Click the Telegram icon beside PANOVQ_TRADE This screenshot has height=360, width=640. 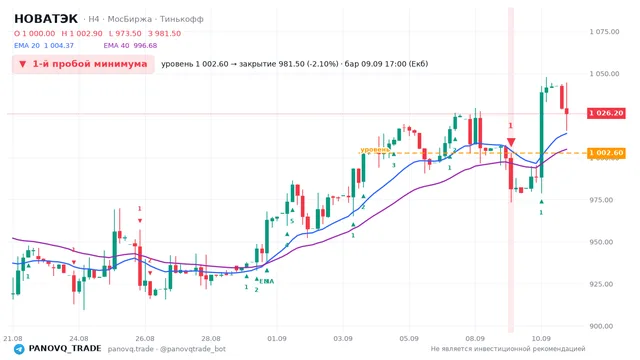tap(19, 349)
